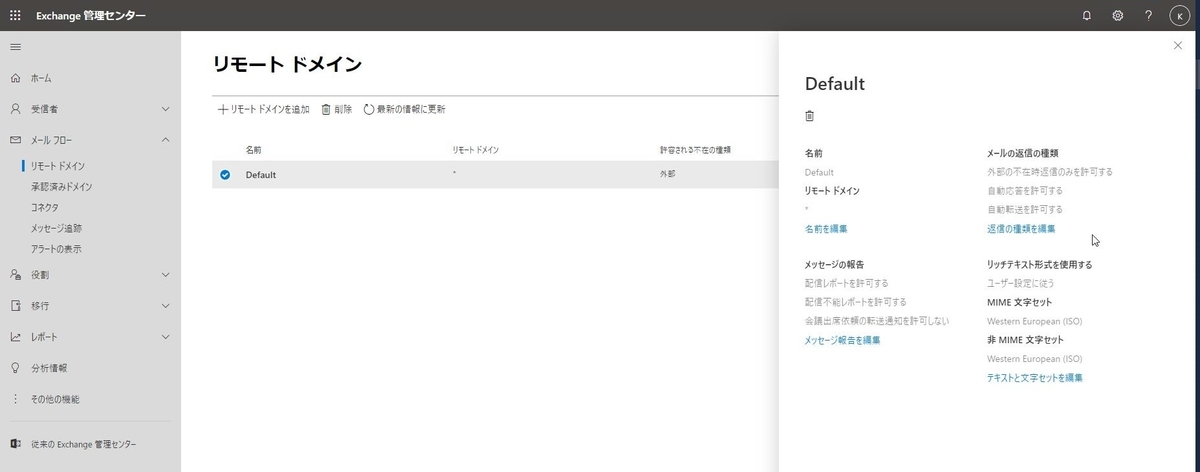Screen dimensions: 1200x472
Task: Click 分析情報 in the sidebar
Action: coord(48,368)
